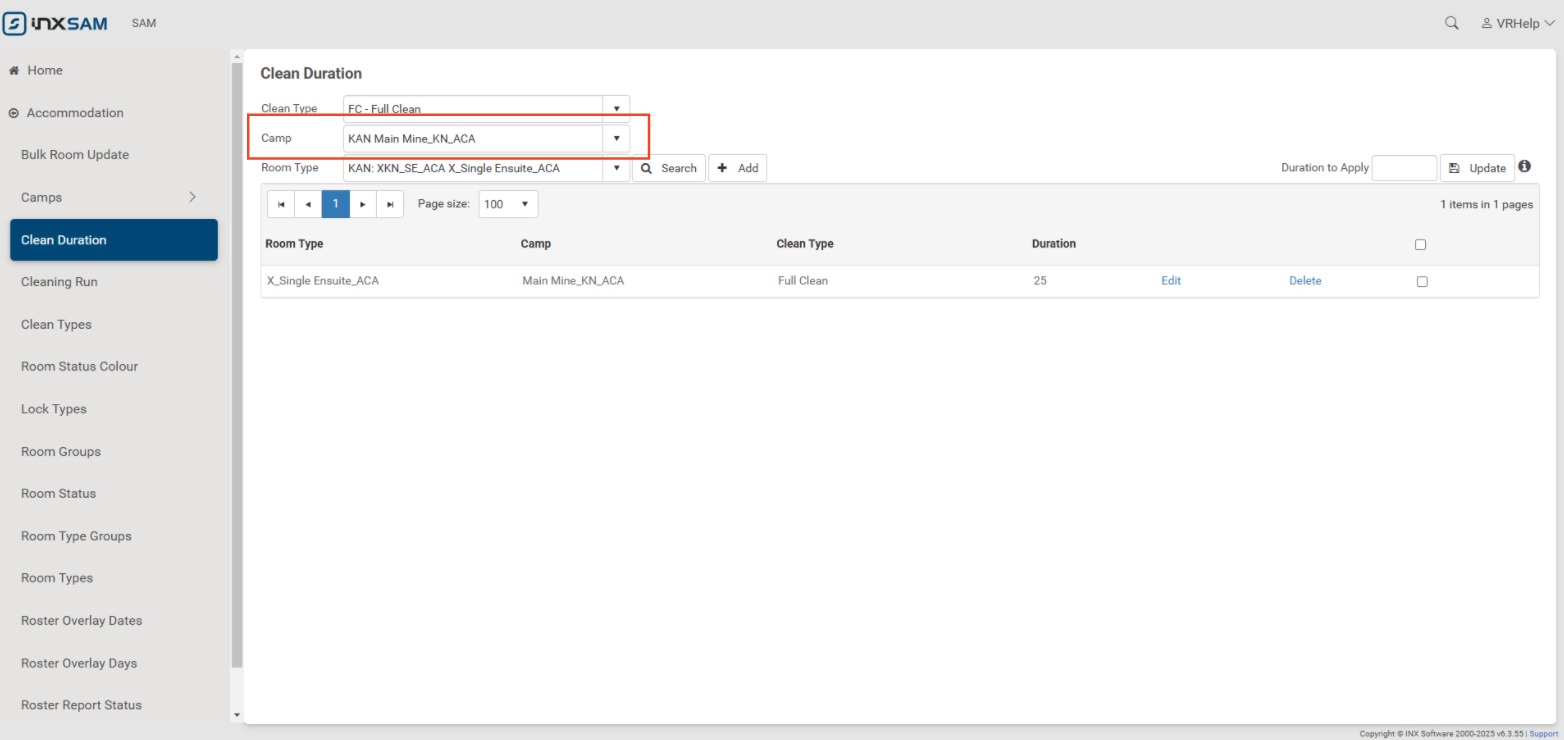1564x740 pixels.
Task: Tick the select-all header checkbox
Action: [1420, 244]
